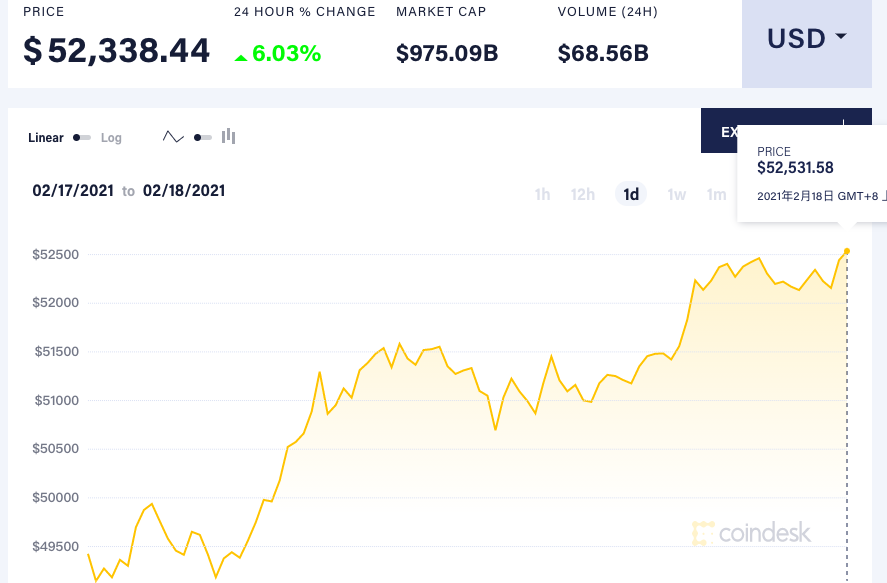Select the 1d time range
This screenshot has width=887, height=583.
[x=631, y=194]
